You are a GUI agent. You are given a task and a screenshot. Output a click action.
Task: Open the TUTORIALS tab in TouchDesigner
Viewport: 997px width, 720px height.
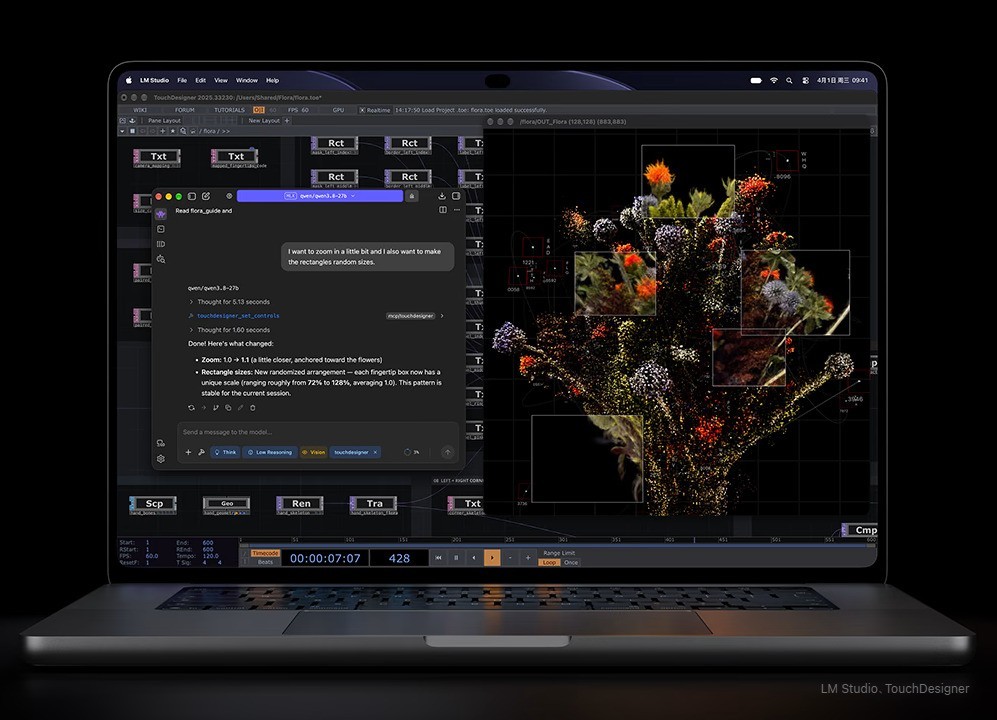pyautogui.click(x=230, y=110)
